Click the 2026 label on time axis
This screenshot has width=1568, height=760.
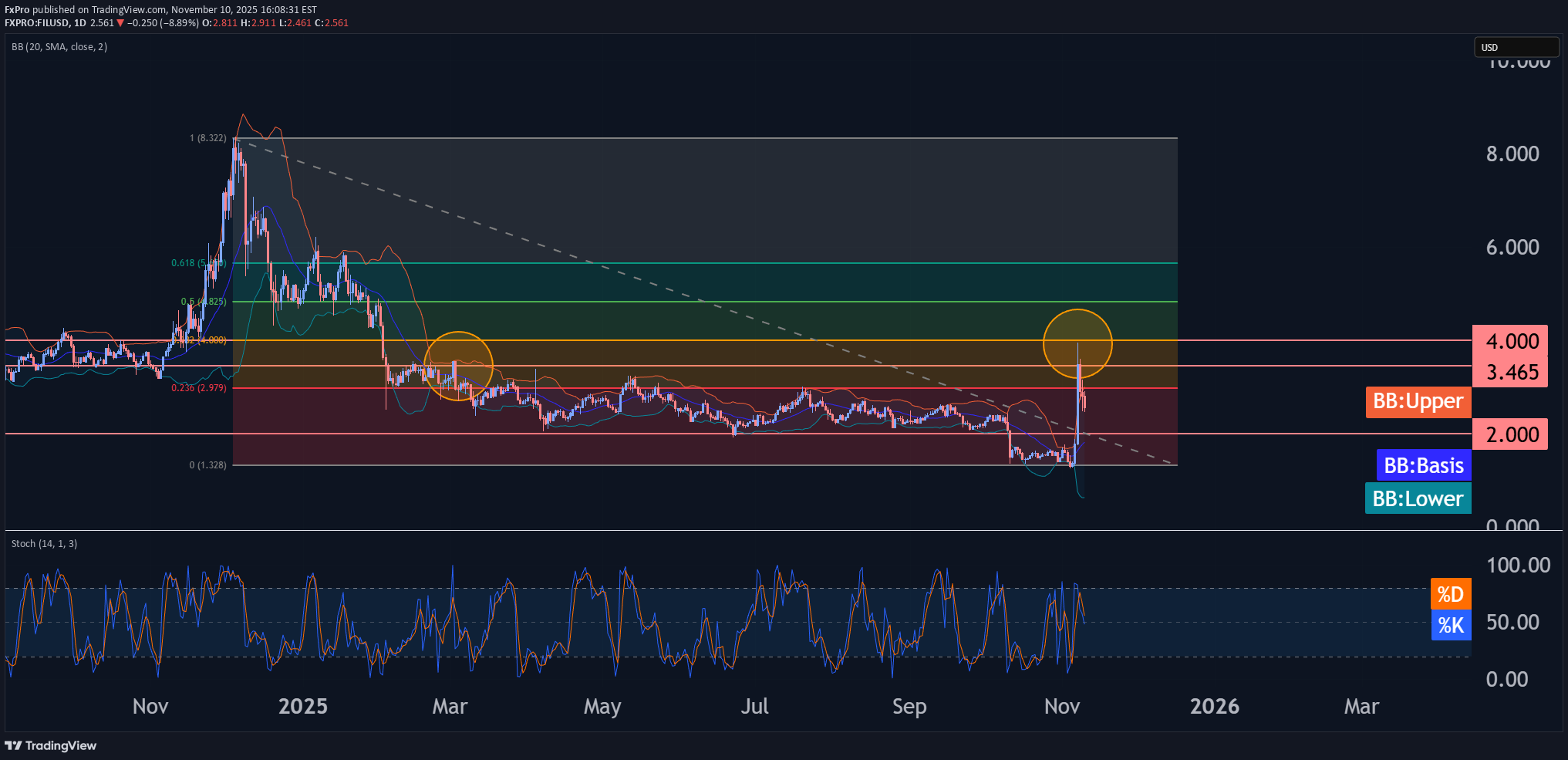tap(1214, 706)
